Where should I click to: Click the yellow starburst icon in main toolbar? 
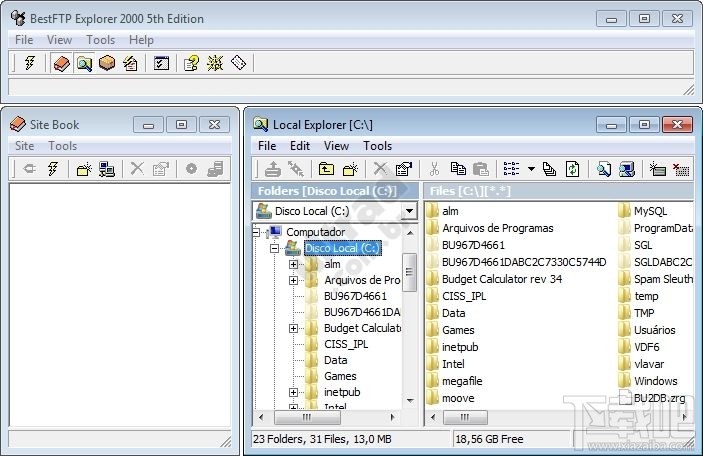(215, 63)
